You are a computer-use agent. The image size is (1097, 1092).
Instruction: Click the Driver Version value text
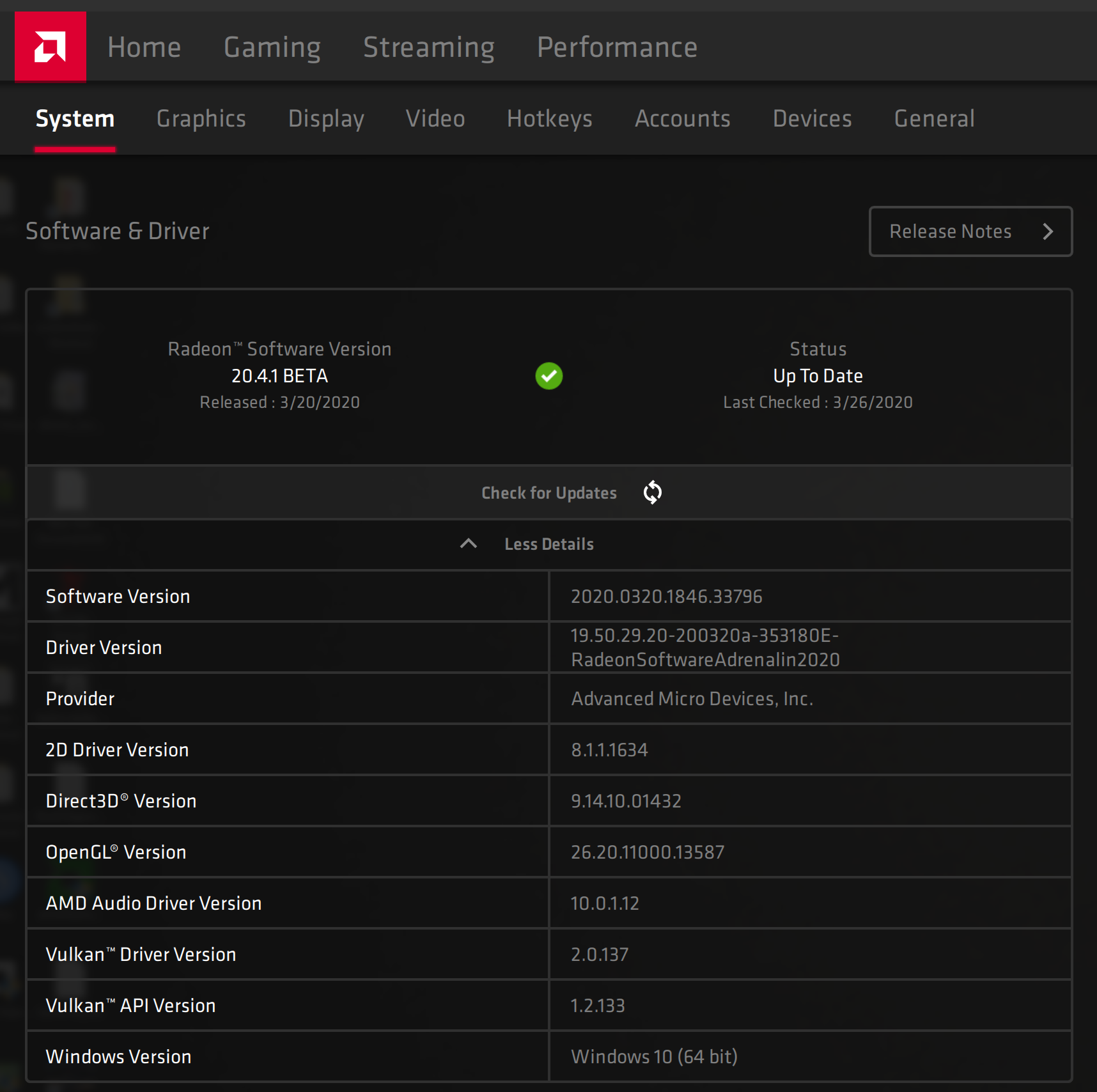pyautogui.click(x=705, y=647)
